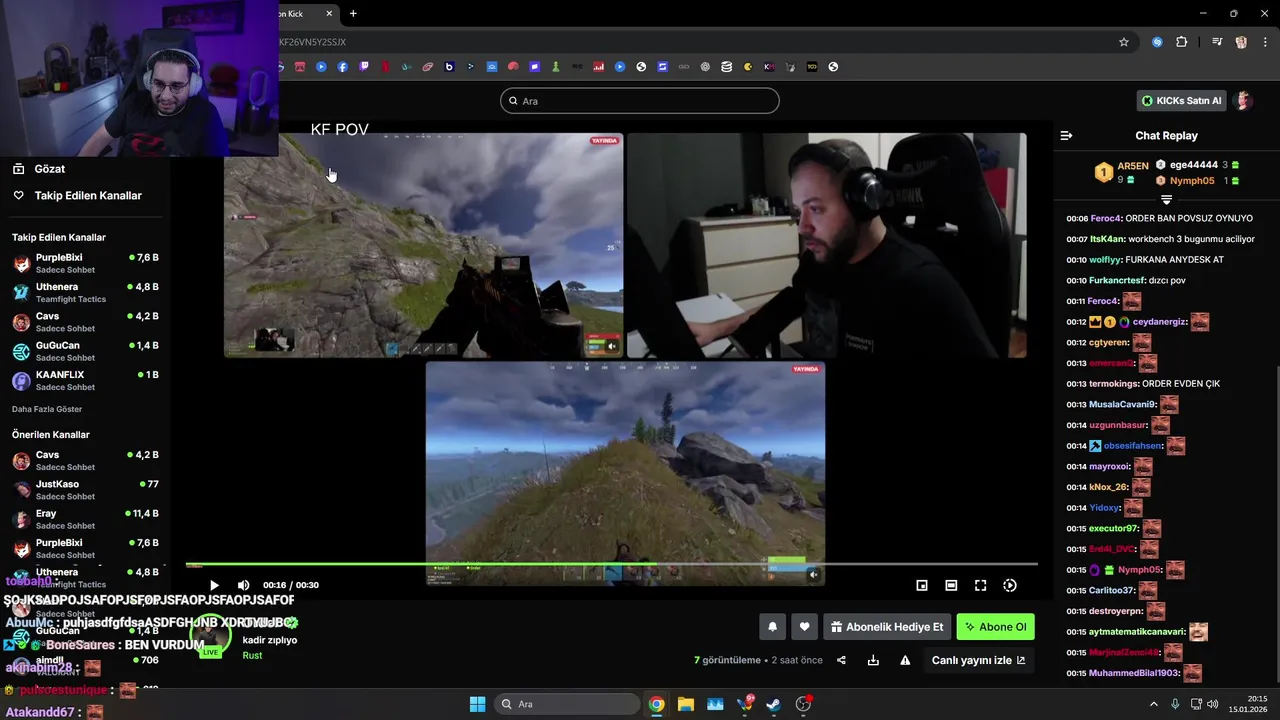Click the streamer LIVE avatar
Screen dimensions: 1280x720
pos(210,637)
